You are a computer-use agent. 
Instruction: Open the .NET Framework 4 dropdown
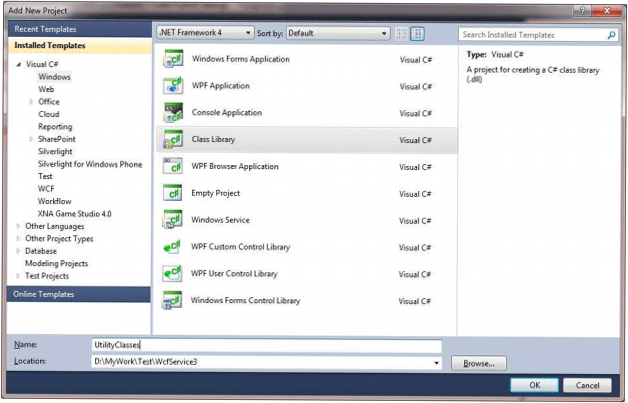[205, 33]
